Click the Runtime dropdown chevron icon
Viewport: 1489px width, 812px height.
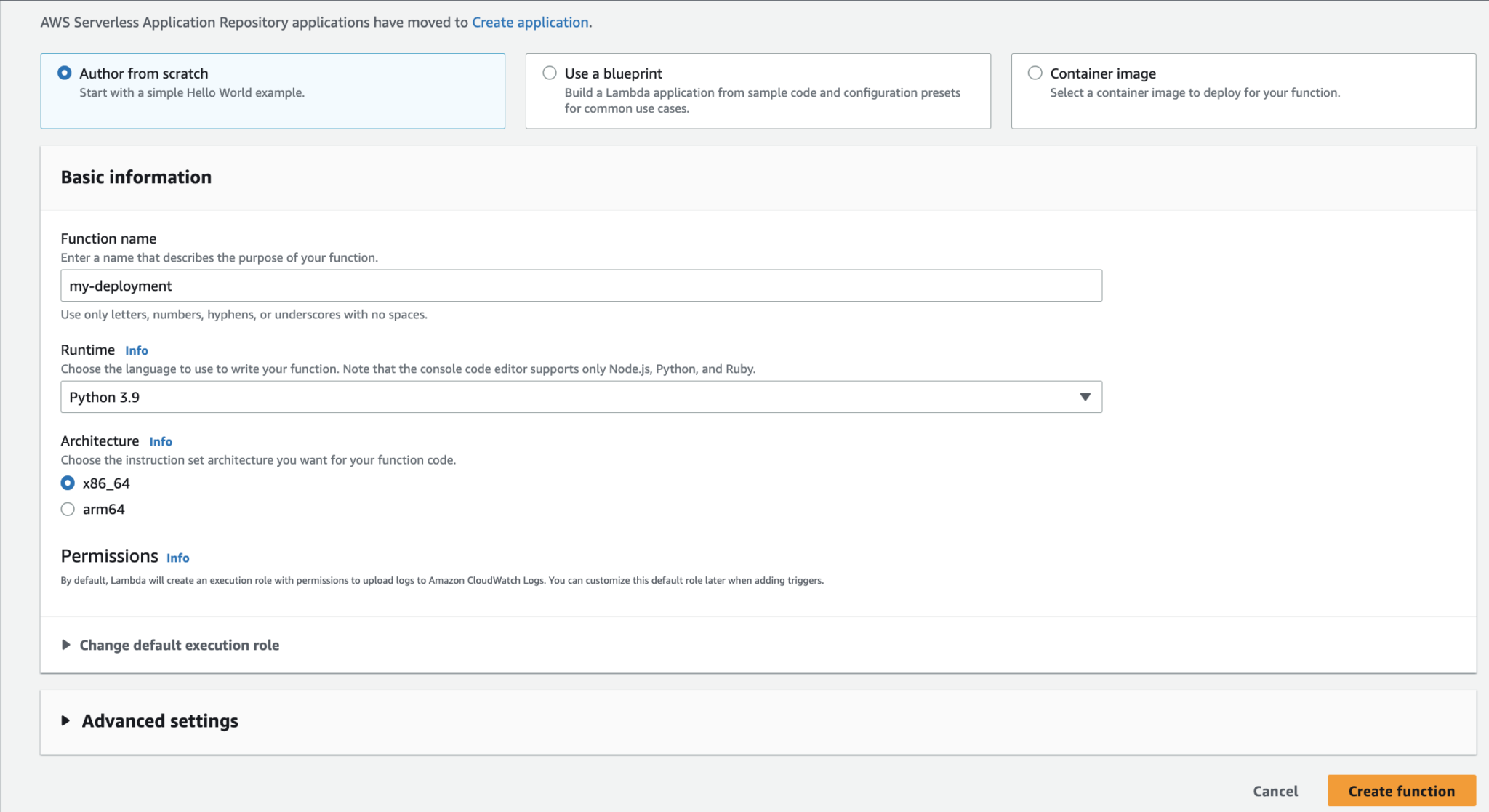click(x=1085, y=397)
